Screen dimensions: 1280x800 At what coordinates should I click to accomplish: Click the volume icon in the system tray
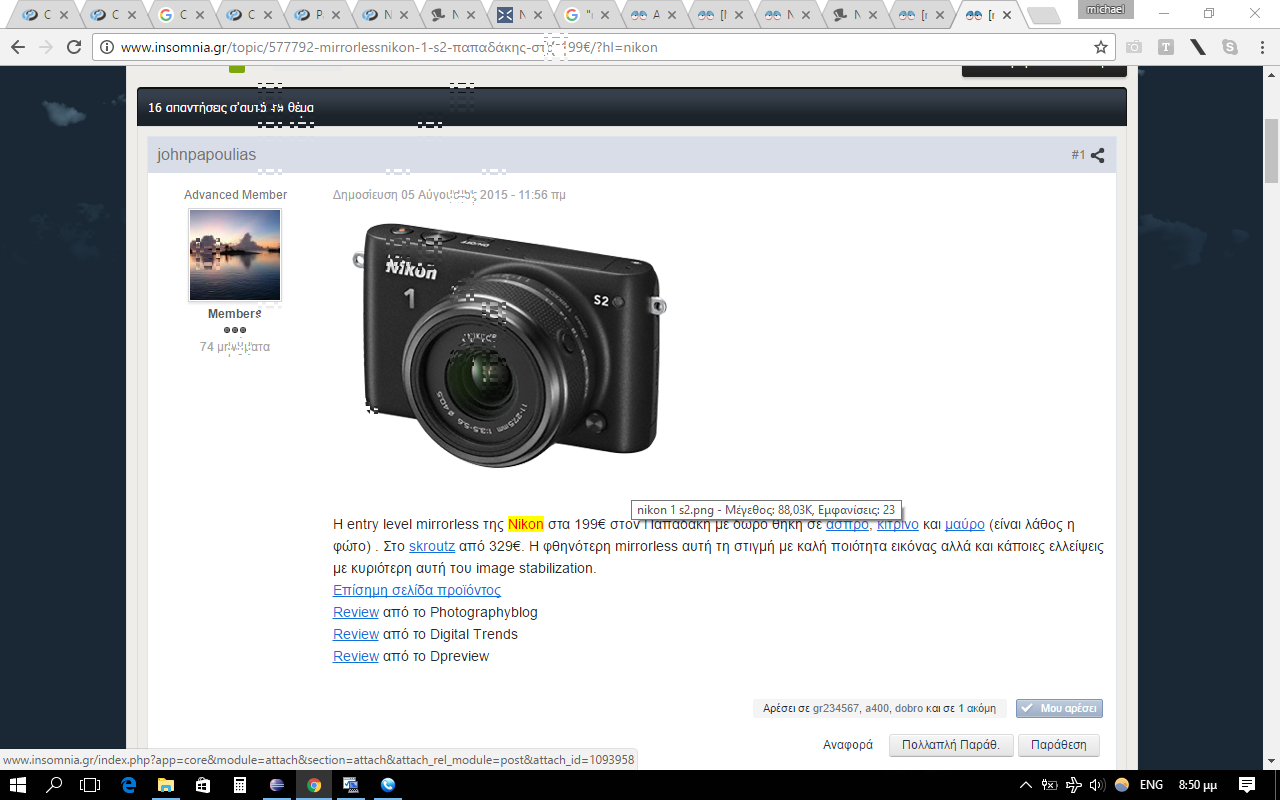point(1096,785)
